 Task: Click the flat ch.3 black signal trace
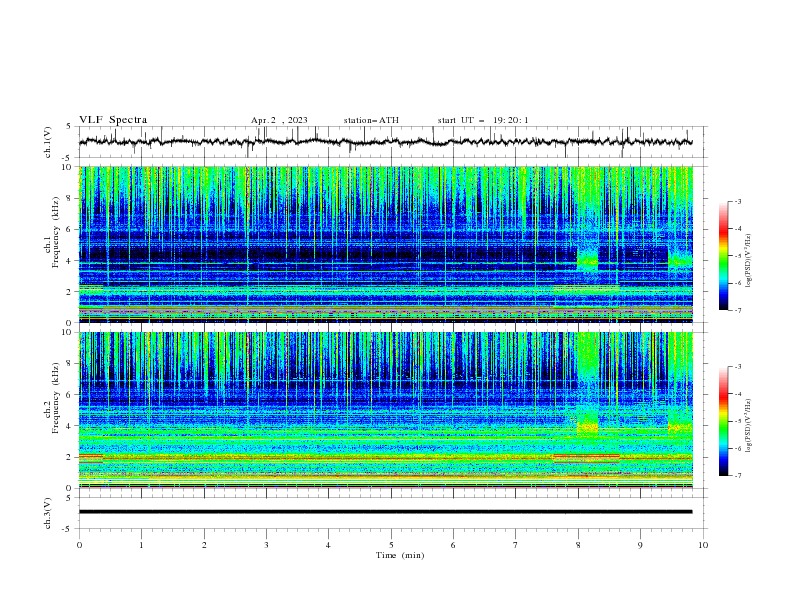[x=385, y=512]
